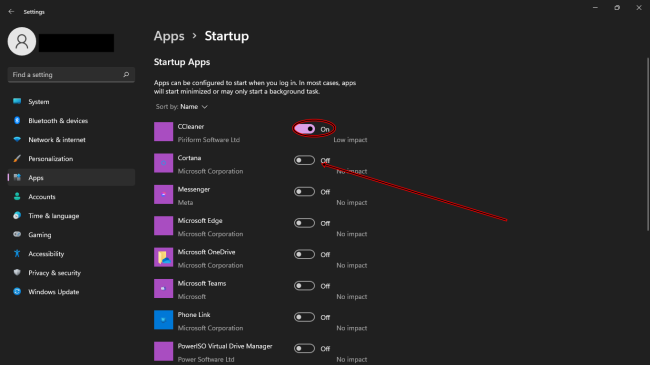The image size is (650, 365).
Task: Enable Cortana at startup
Action: click(x=305, y=160)
